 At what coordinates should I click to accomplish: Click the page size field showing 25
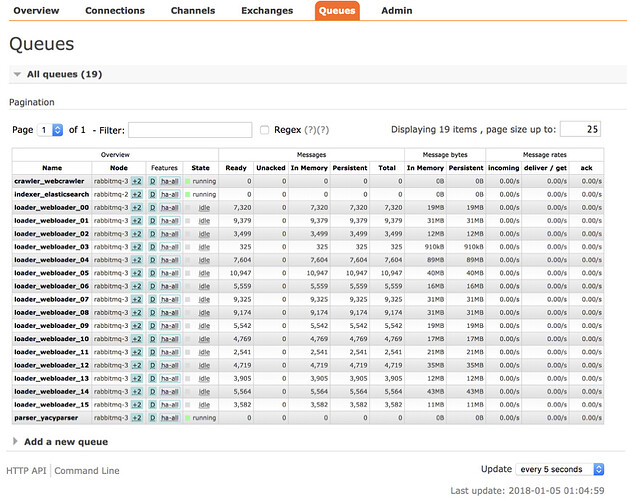[x=580, y=129]
